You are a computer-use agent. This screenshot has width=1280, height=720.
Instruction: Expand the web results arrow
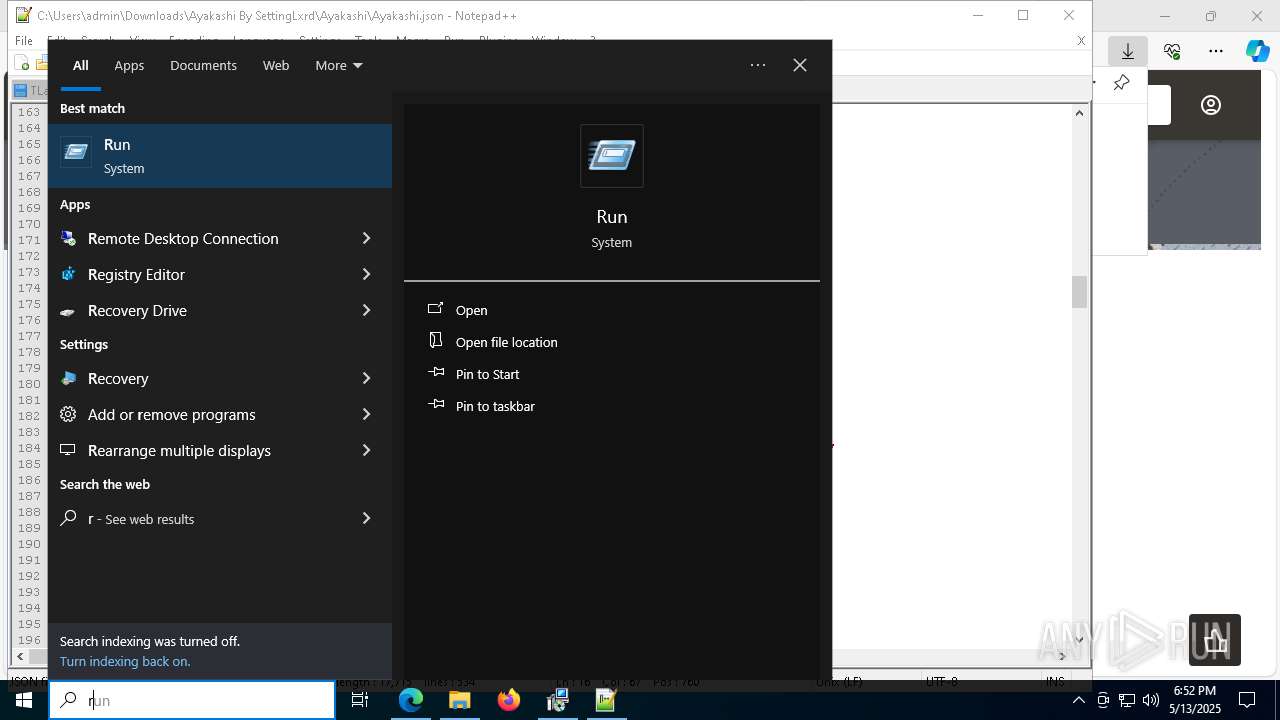(366, 518)
